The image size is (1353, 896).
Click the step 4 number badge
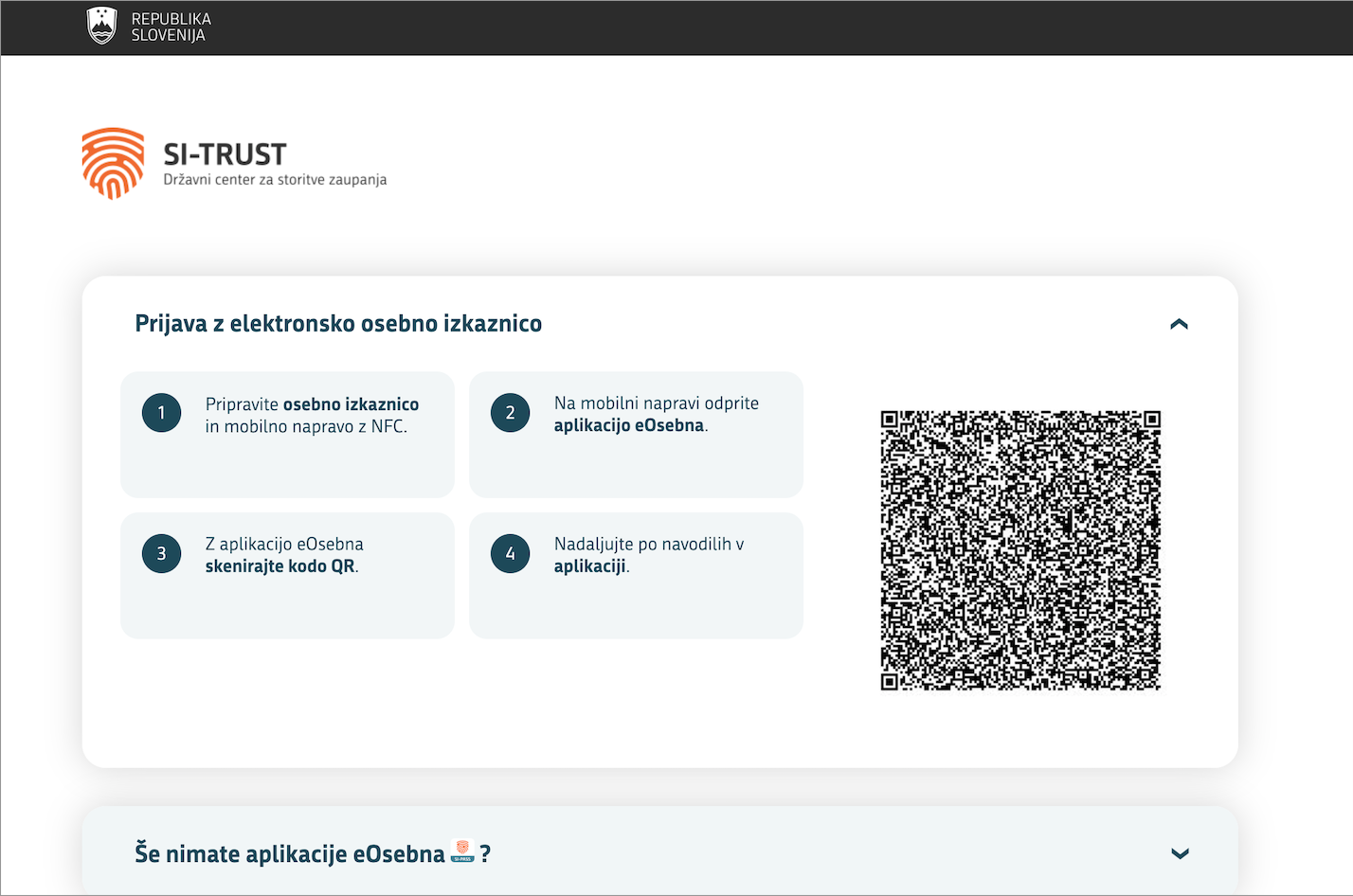510,554
